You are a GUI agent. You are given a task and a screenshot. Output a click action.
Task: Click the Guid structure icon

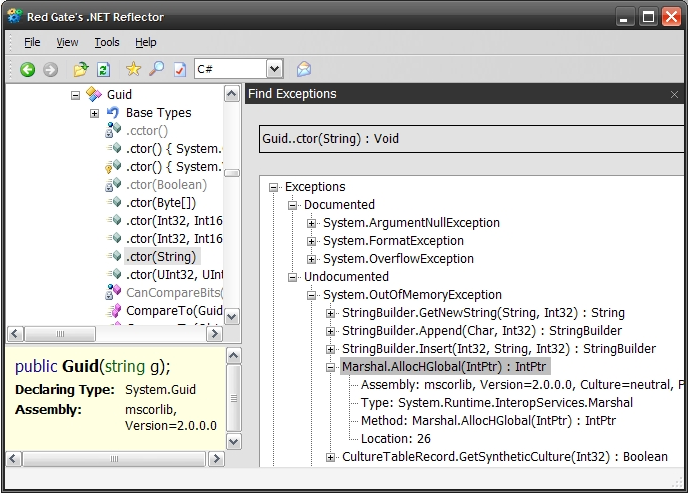94,94
